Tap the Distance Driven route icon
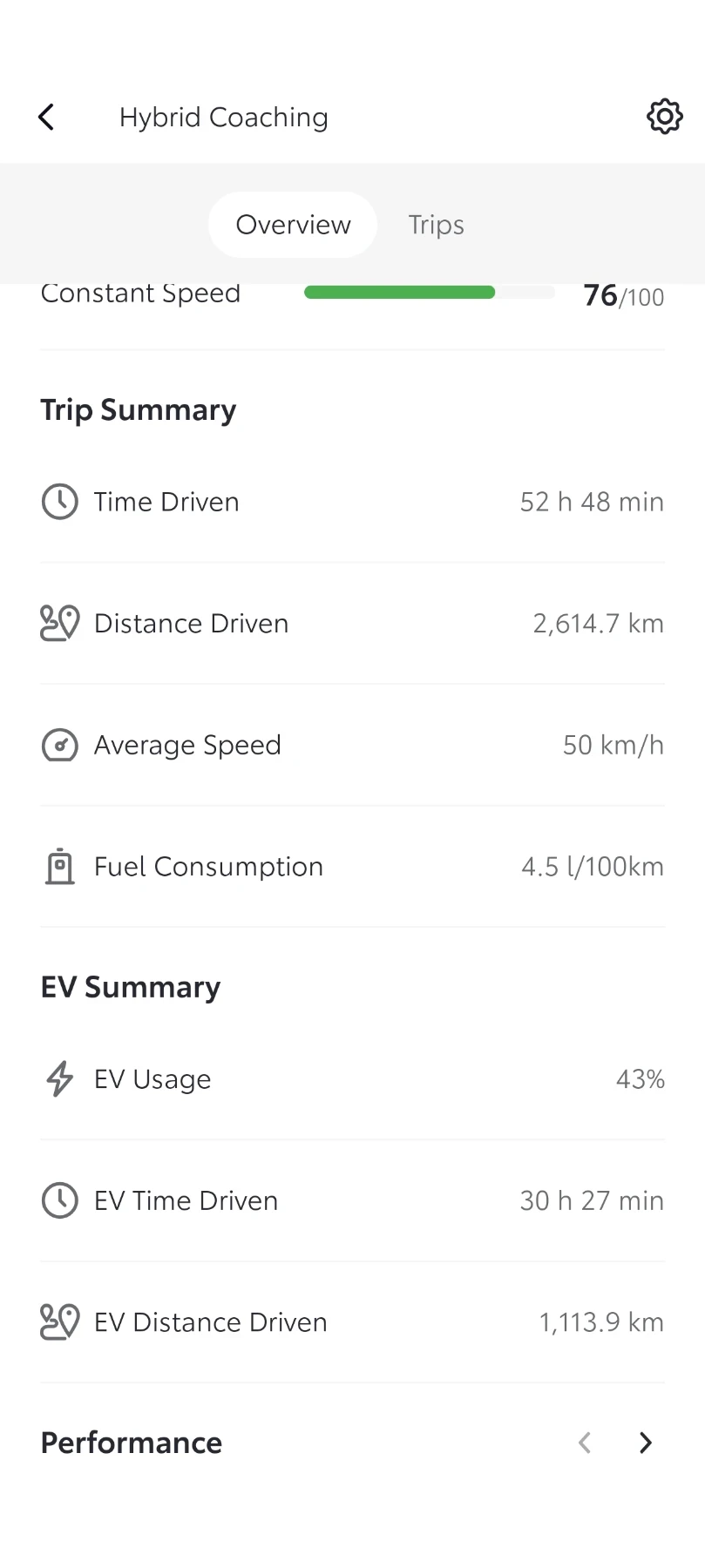Viewport: 705px width, 1568px height. tap(60, 624)
